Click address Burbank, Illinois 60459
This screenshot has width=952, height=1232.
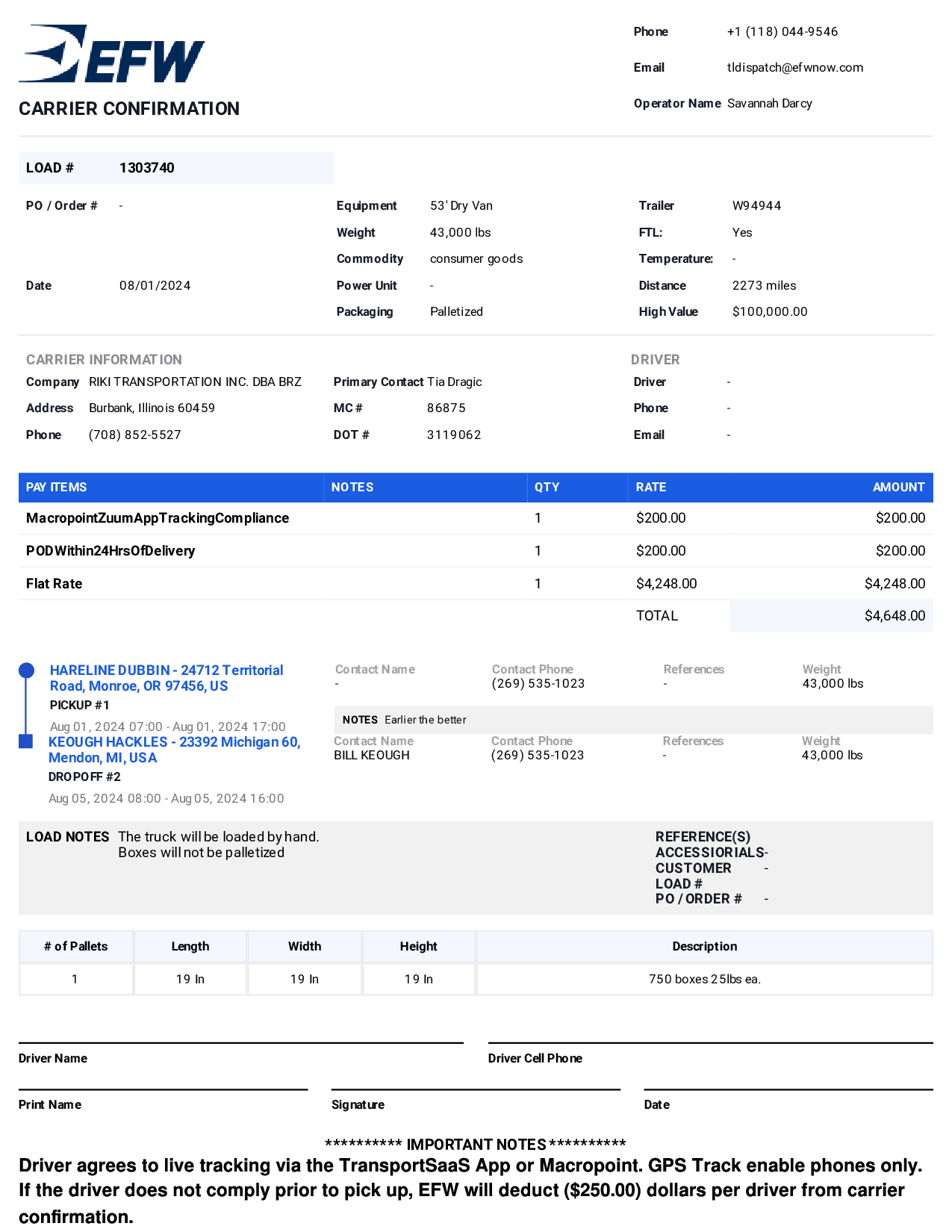[152, 408]
